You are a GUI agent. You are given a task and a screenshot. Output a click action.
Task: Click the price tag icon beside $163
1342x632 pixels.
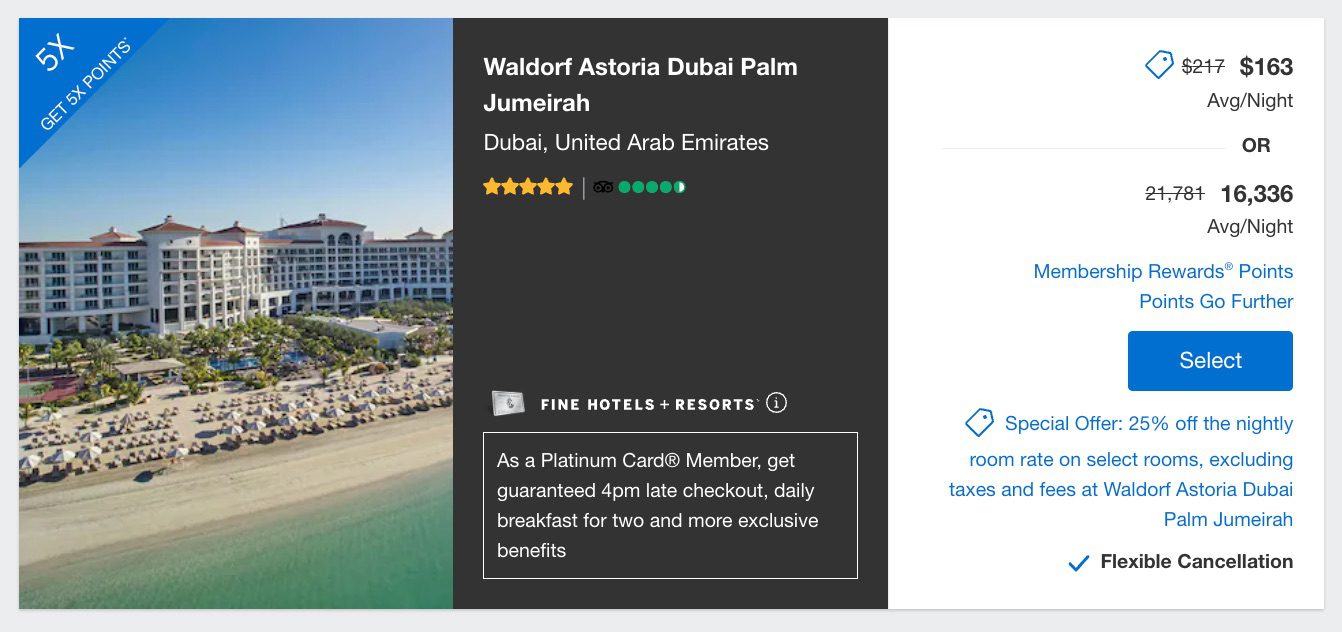(1159, 64)
